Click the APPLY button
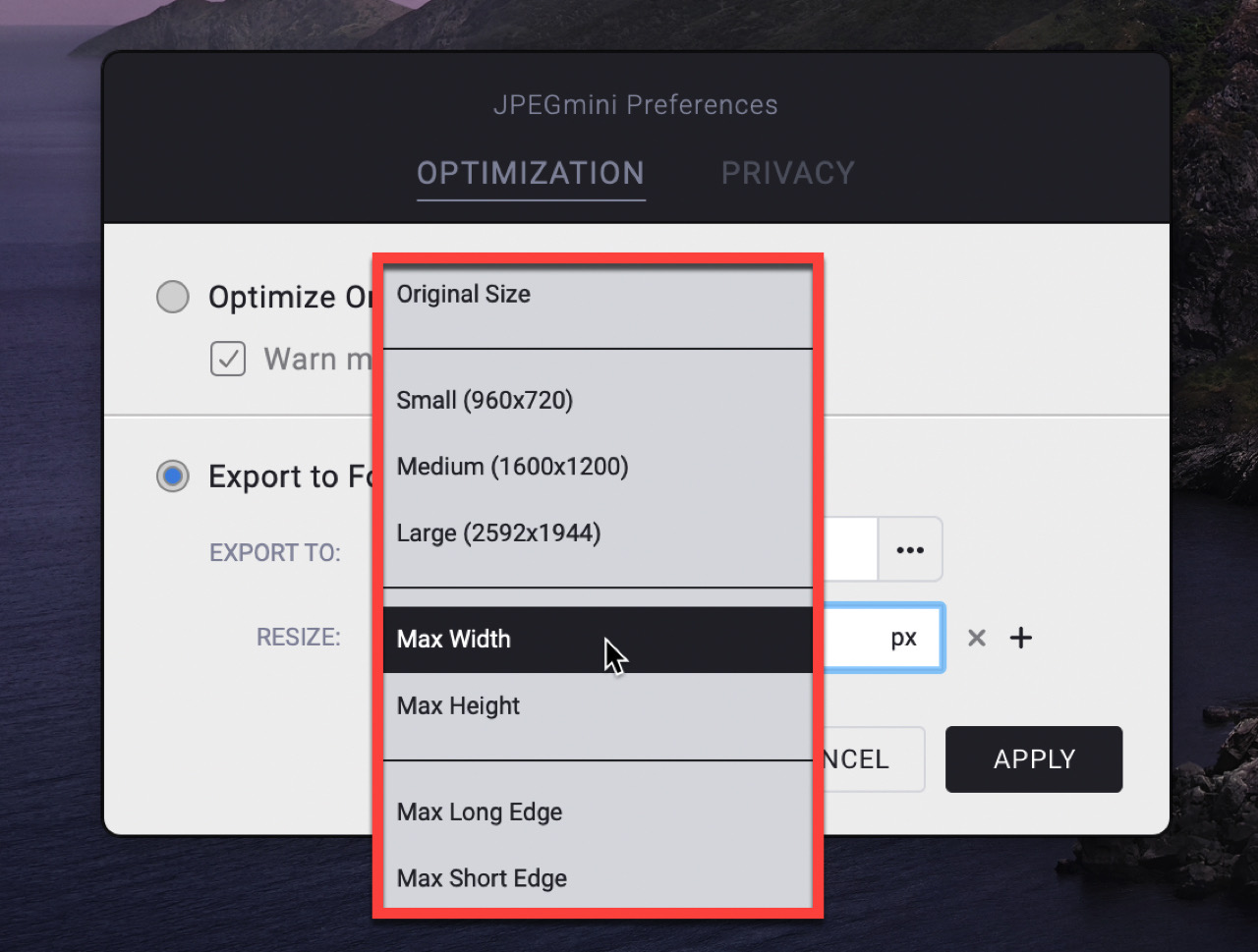1258x952 pixels. click(1034, 759)
